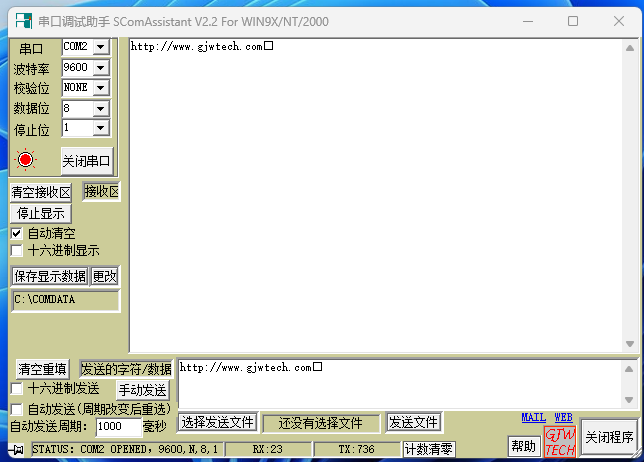Viewport: 644px width, 462px height.
Task: Click the 自动发送周期 1000 input field
Action: [x=119, y=427]
